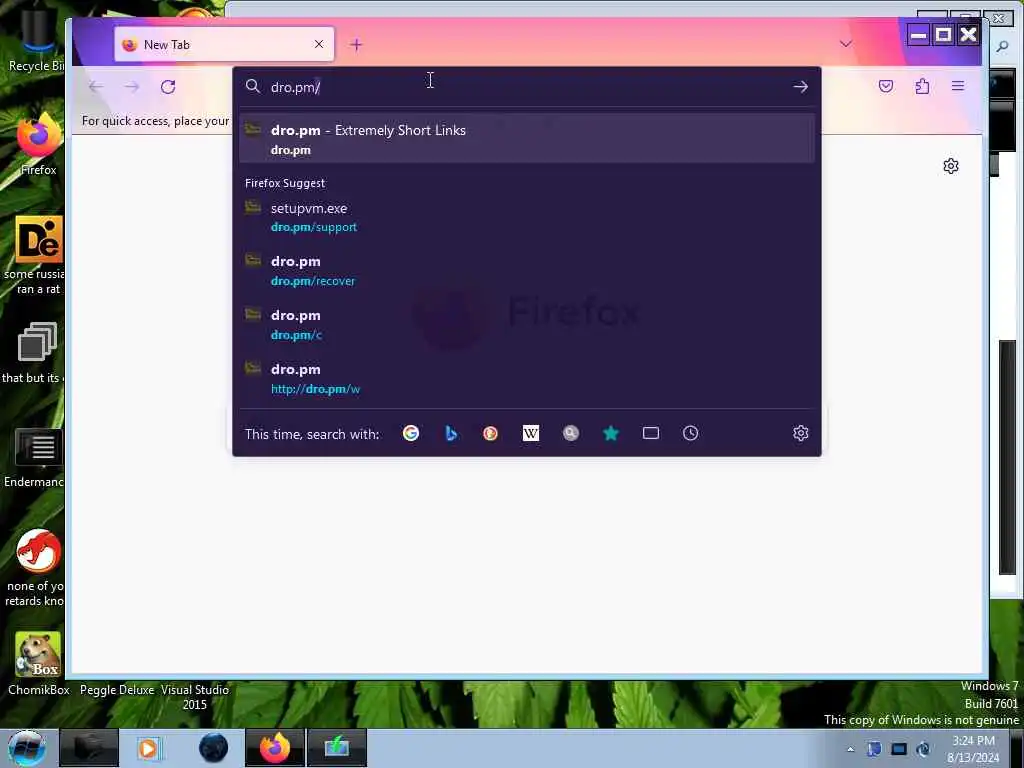Choose the http://dro.pm/w suggestion
Image resolution: width=1024 pixels, height=768 pixels.
pyautogui.click(x=527, y=378)
